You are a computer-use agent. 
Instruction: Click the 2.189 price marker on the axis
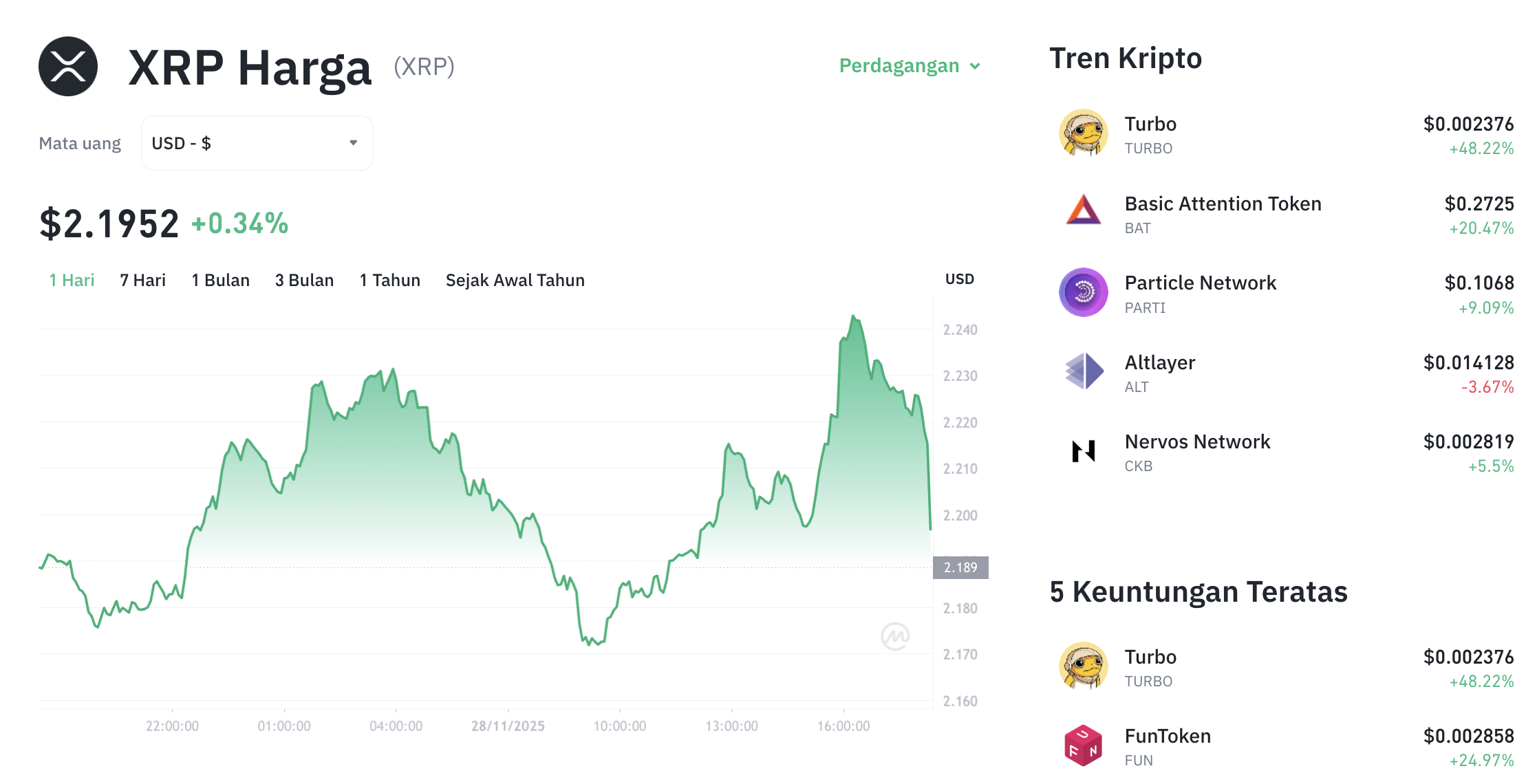[960, 567]
